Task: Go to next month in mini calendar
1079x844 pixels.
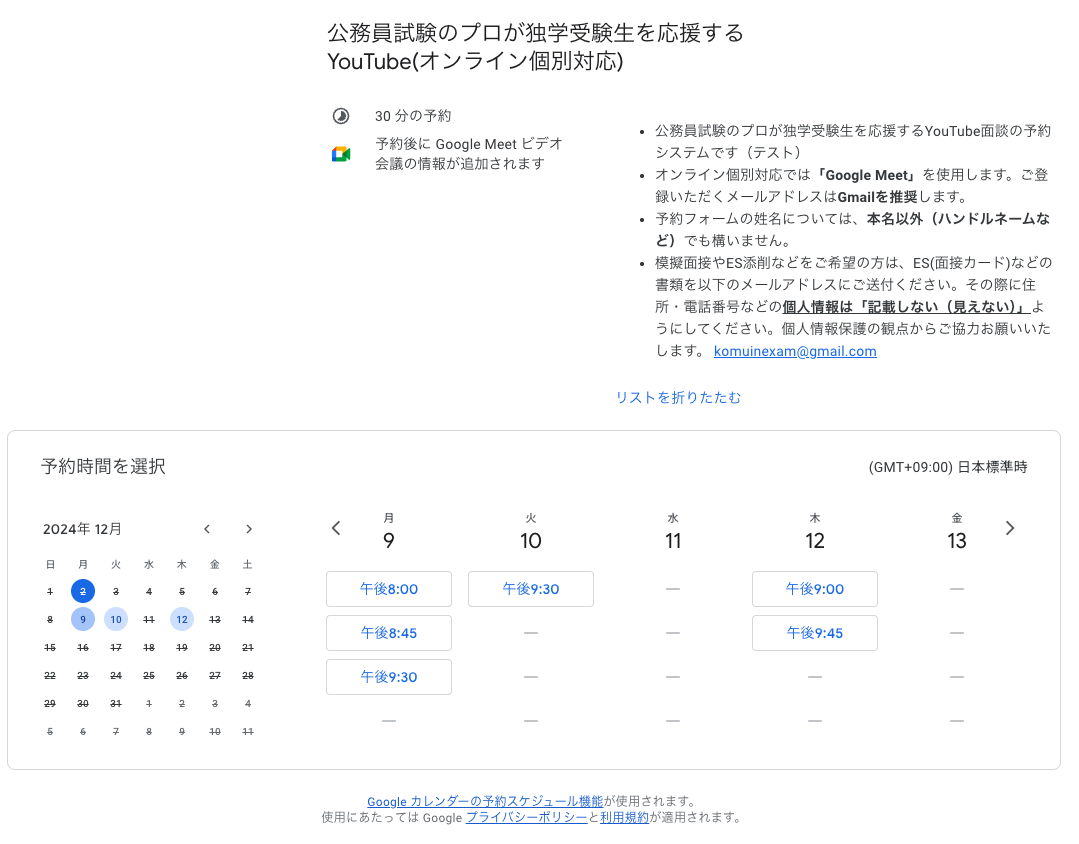Action: [x=249, y=529]
